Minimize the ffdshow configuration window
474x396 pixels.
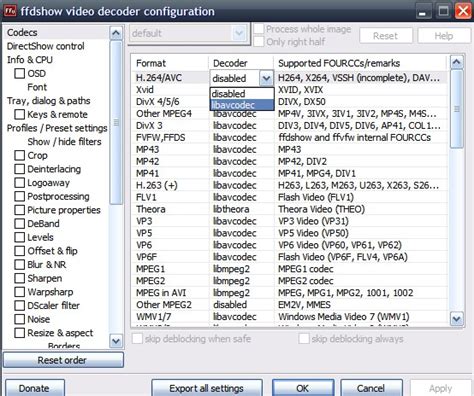coord(423,11)
